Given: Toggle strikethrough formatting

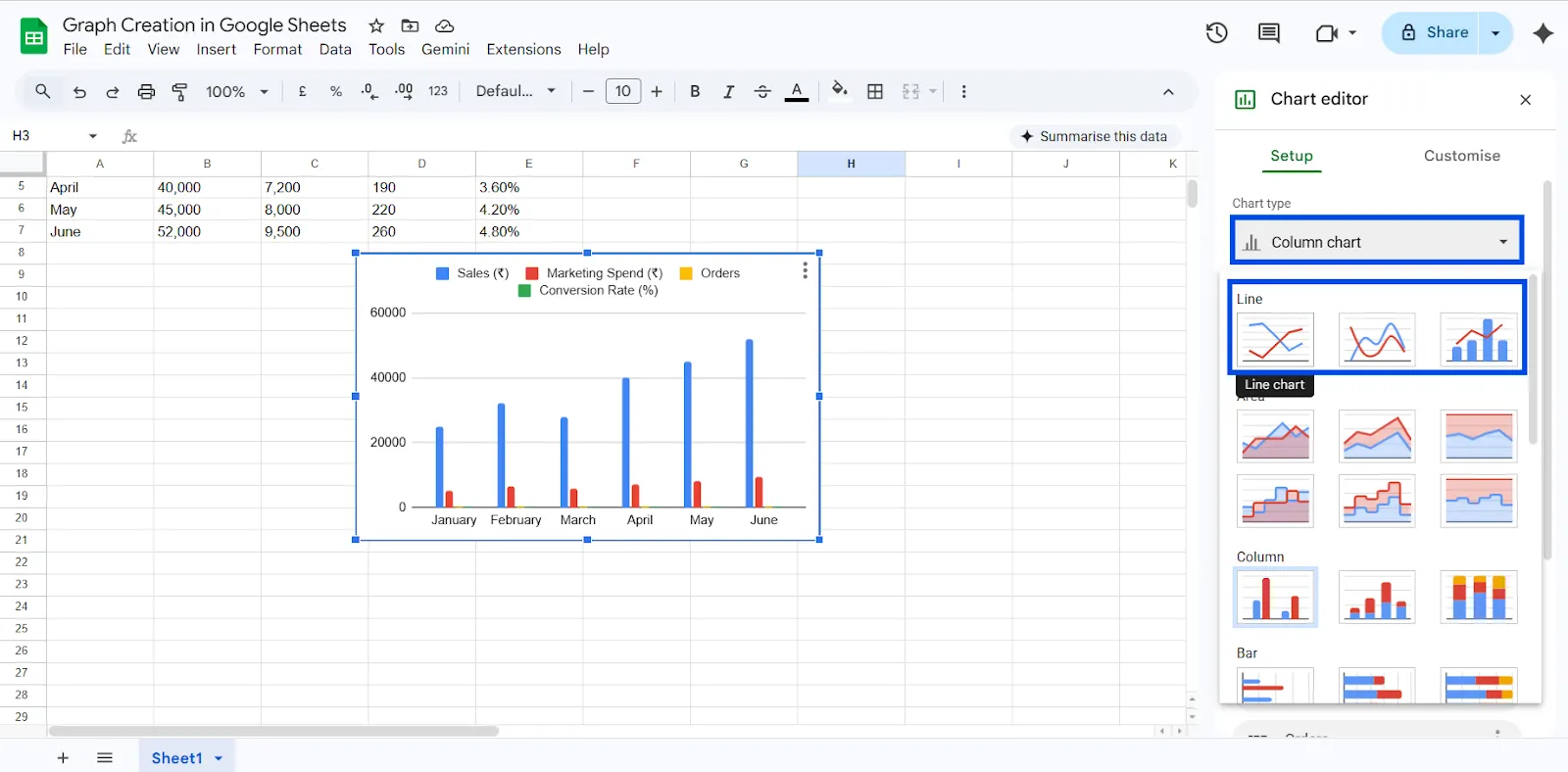Looking at the screenshot, I should coord(762,91).
